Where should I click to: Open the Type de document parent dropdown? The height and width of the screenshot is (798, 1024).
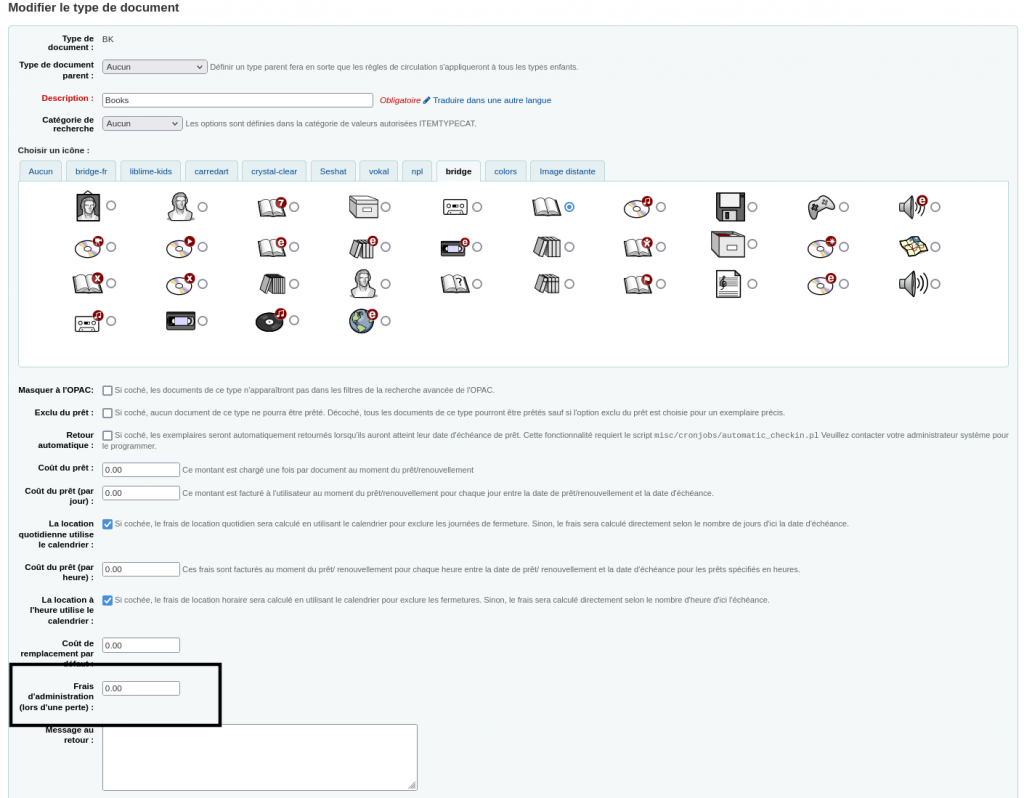coord(155,67)
